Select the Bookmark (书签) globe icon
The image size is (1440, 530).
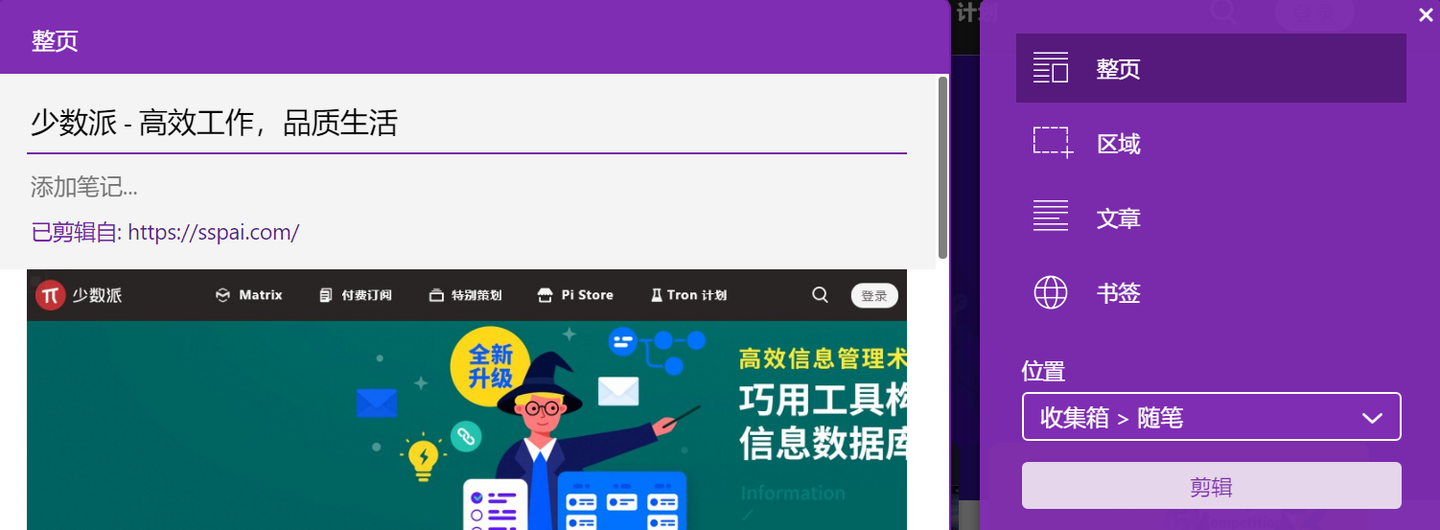pyautogui.click(x=1051, y=293)
